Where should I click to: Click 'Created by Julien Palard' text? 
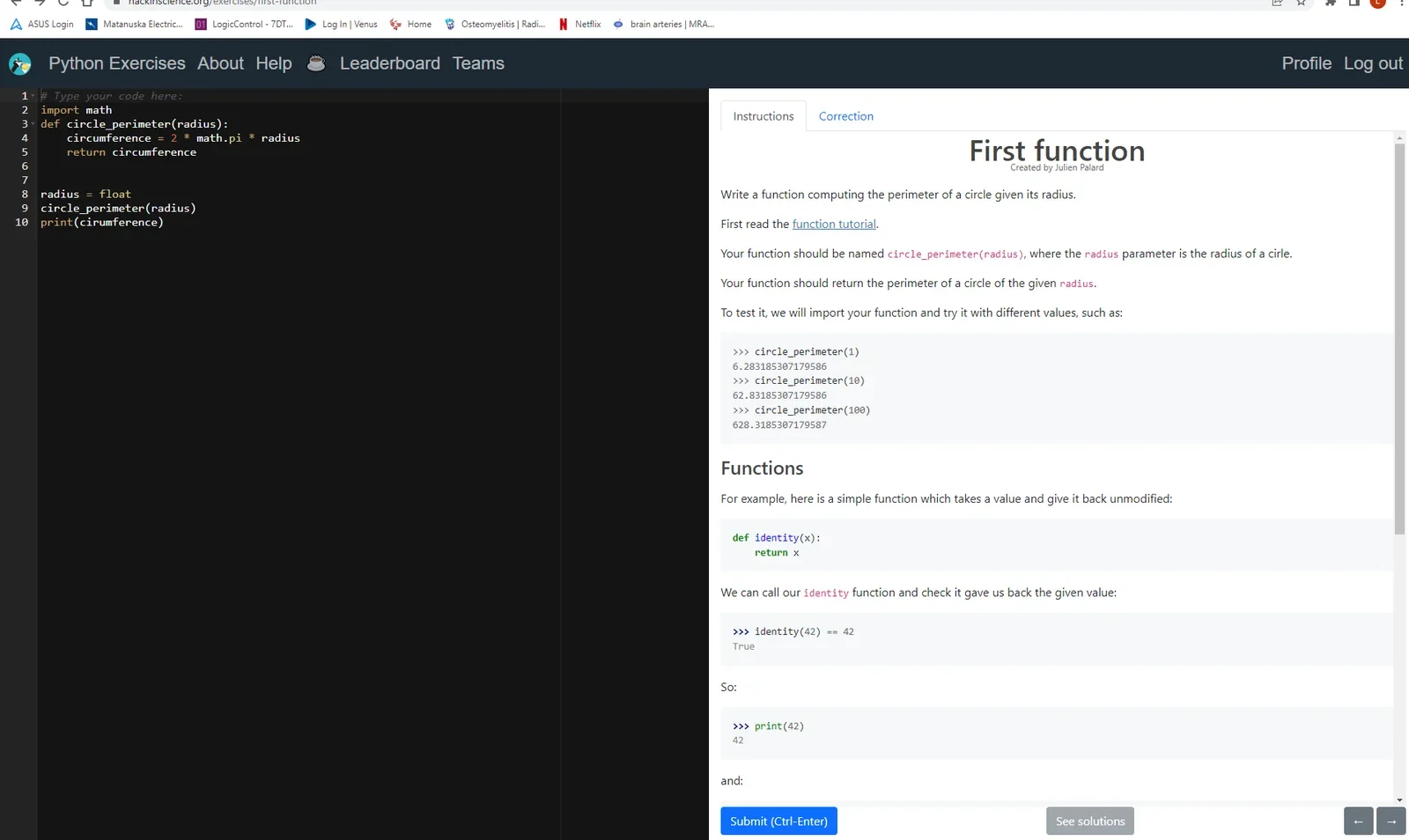click(1057, 168)
